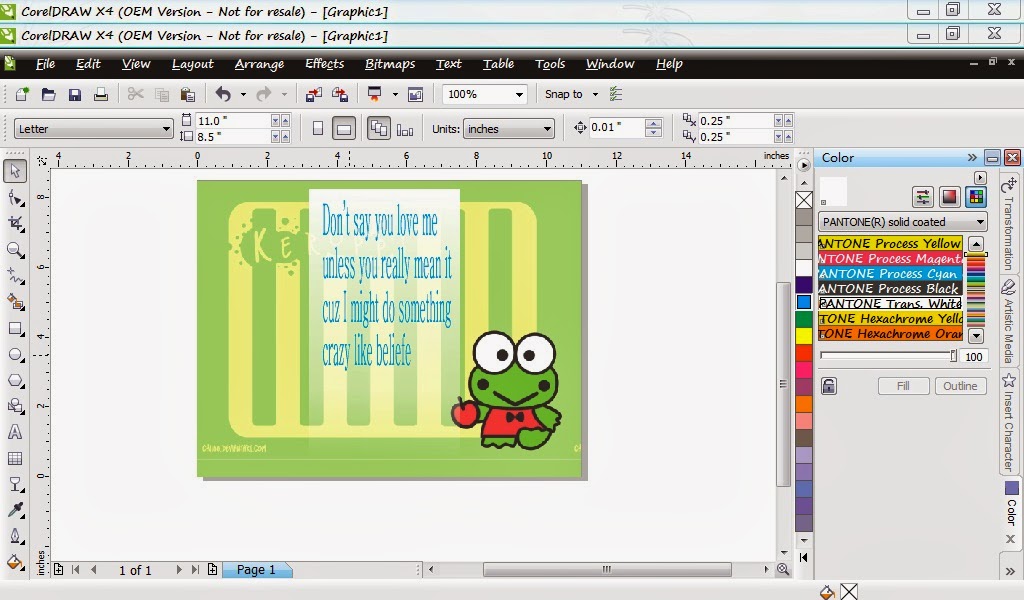Viewport: 1024px width, 600px height.
Task: Select the Table tool
Action: click(15, 458)
